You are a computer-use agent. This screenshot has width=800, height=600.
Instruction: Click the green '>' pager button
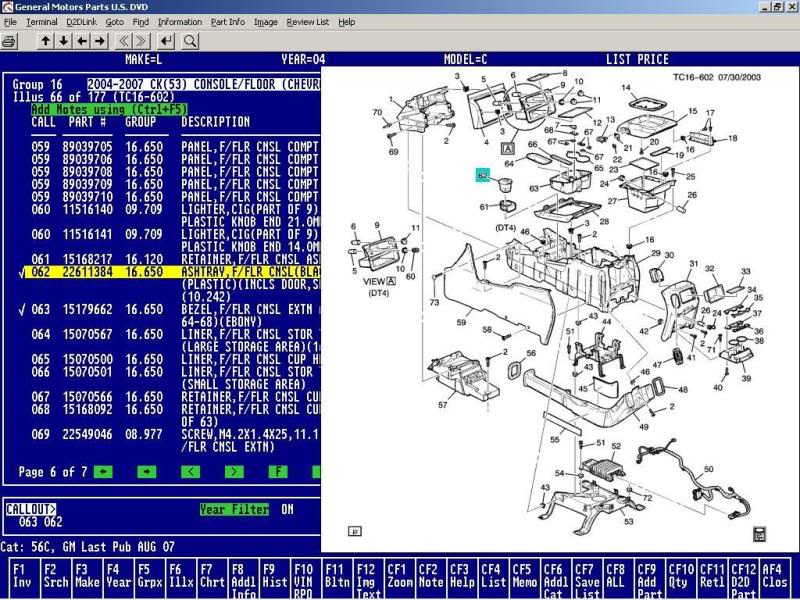click(234, 472)
